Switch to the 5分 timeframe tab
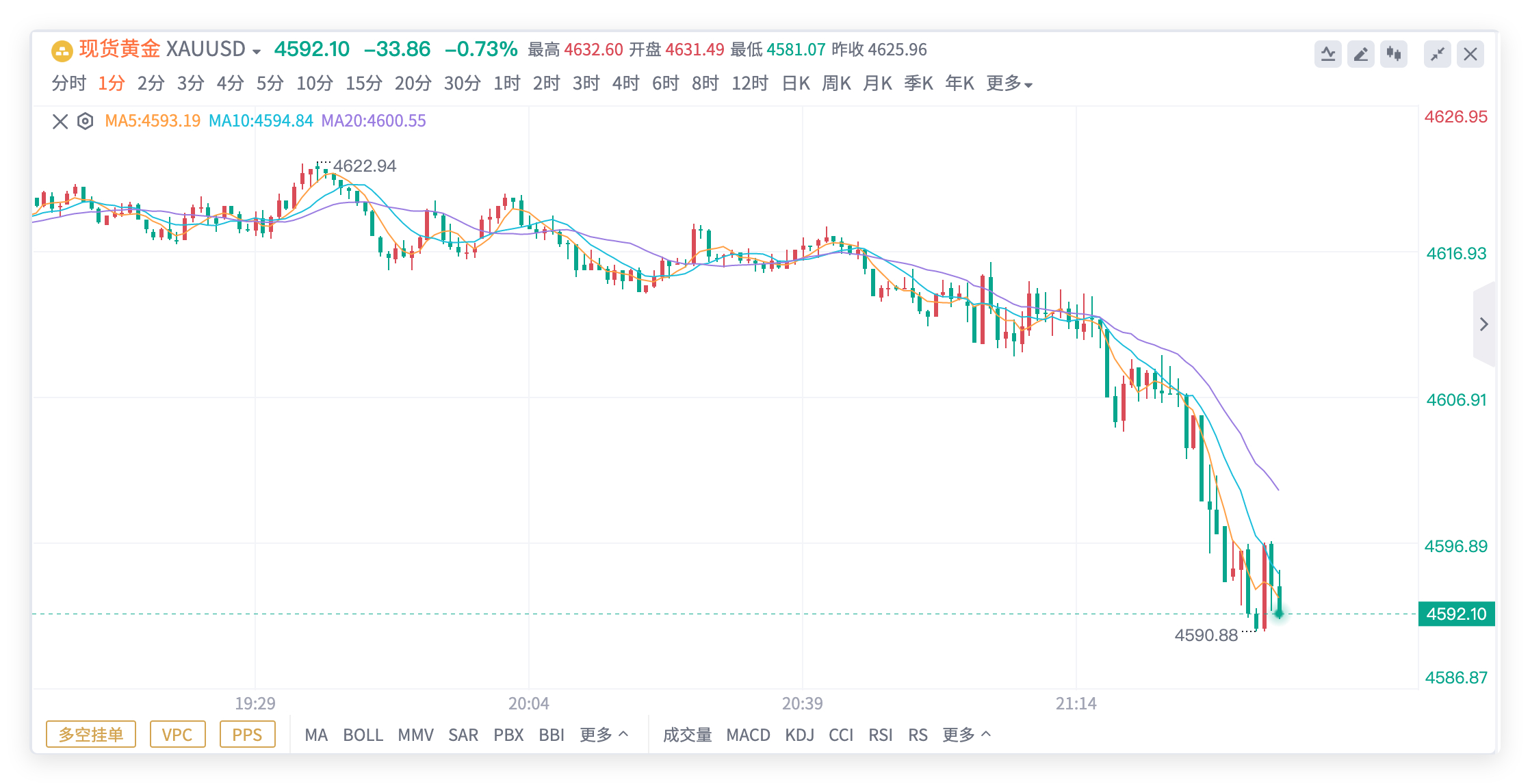This screenshot has width=1530, height=784. [270, 83]
